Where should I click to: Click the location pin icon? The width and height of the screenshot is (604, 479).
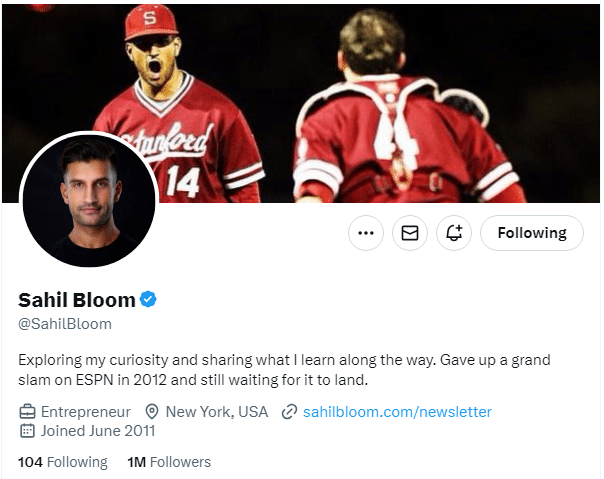coord(152,412)
